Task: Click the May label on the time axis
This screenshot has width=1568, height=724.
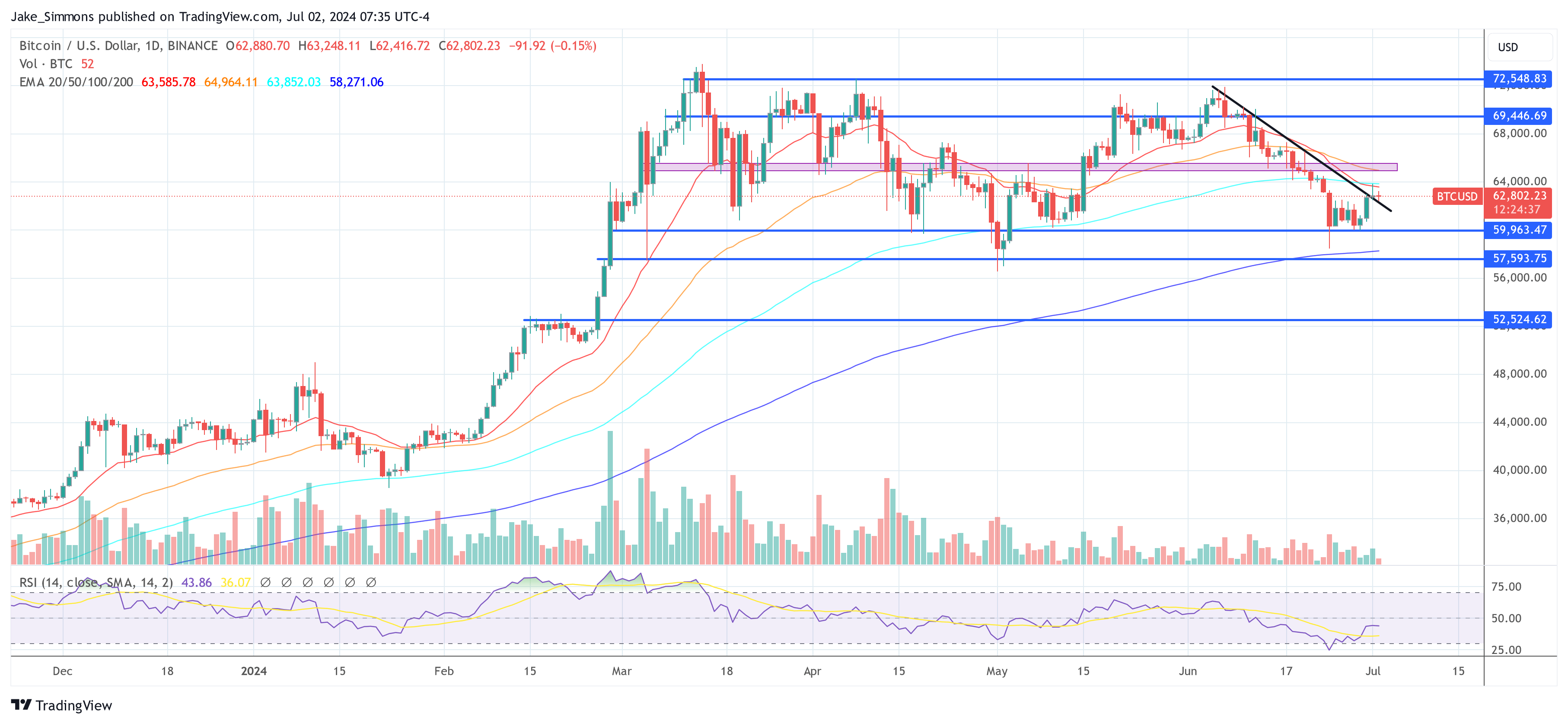Action: click(x=997, y=671)
